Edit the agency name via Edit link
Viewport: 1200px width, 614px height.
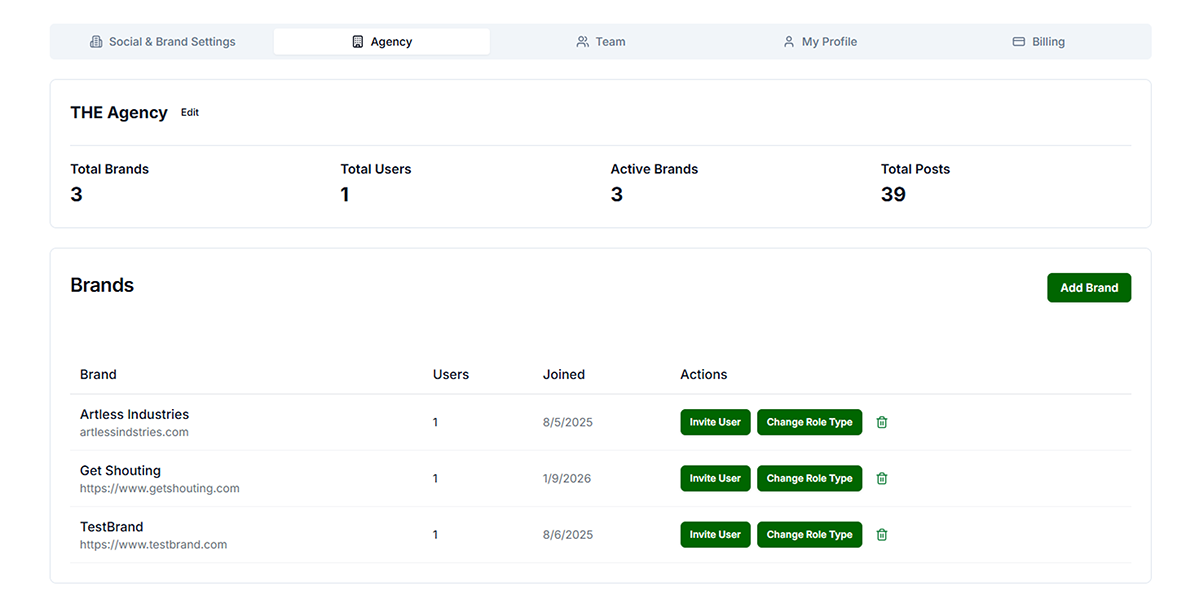pyautogui.click(x=189, y=112)
